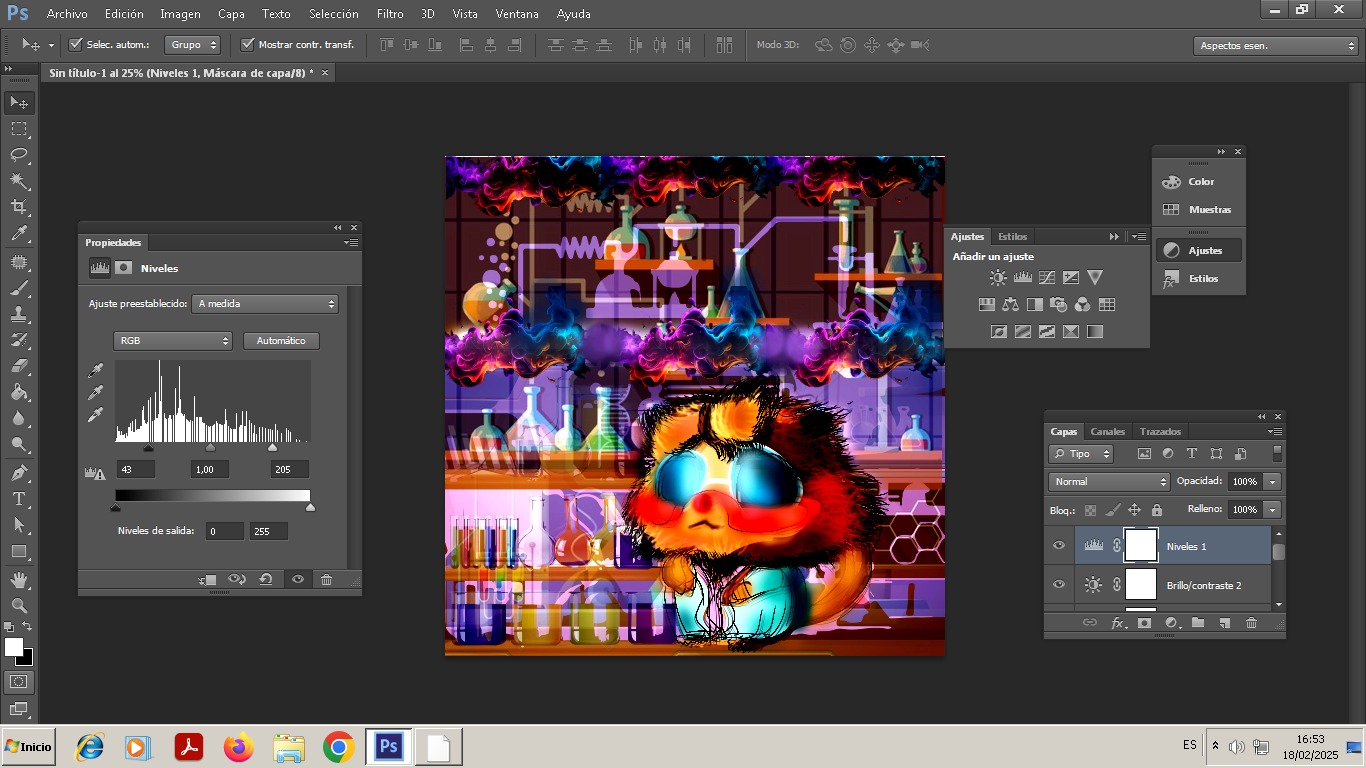Screen dimensions: 1366x768
Task: Click the Automático button
Action: point(281,341)
